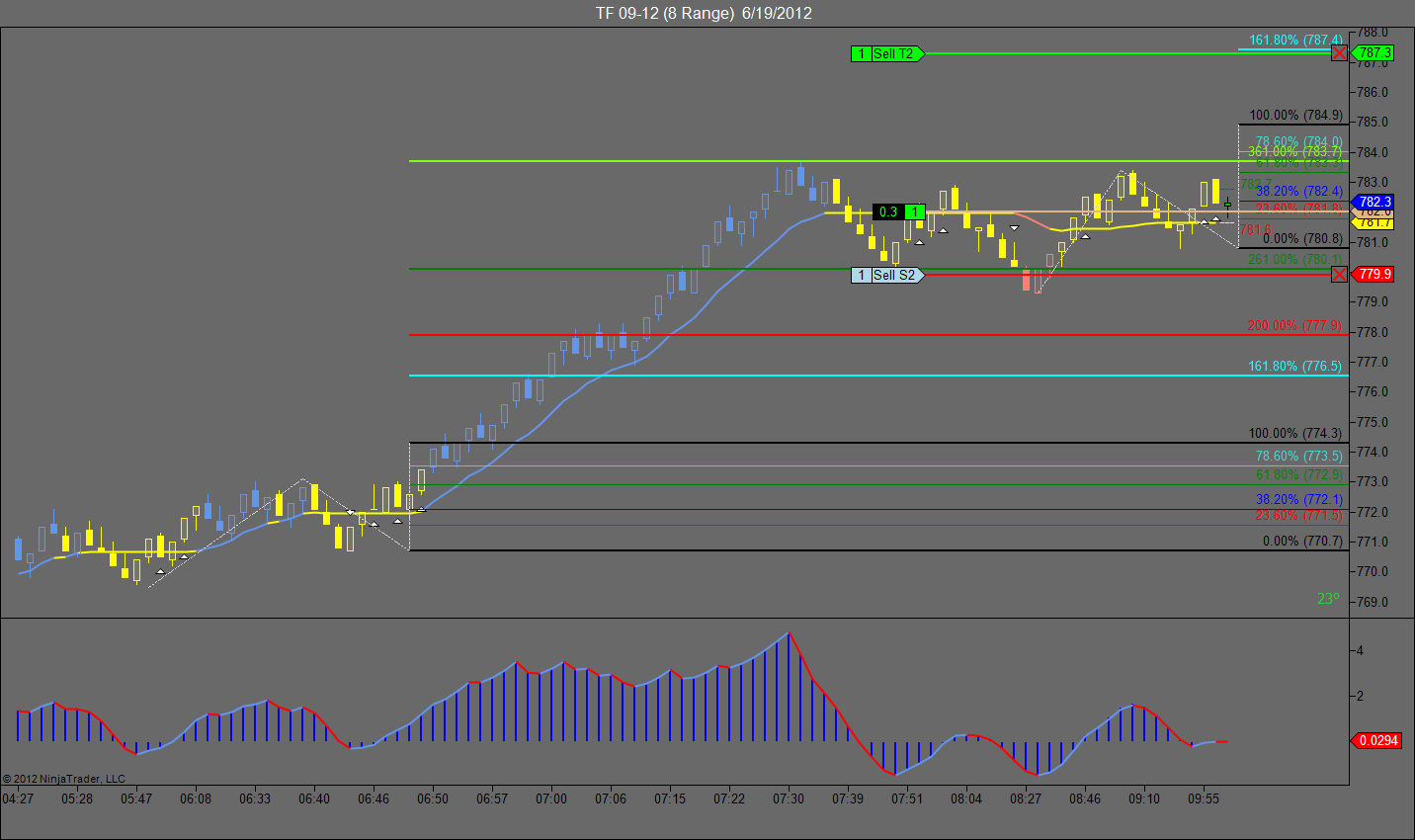The image size is (1415, 840).
Task: Click the blue 782.3 current price marker
Action: [x=1373, y=202]
